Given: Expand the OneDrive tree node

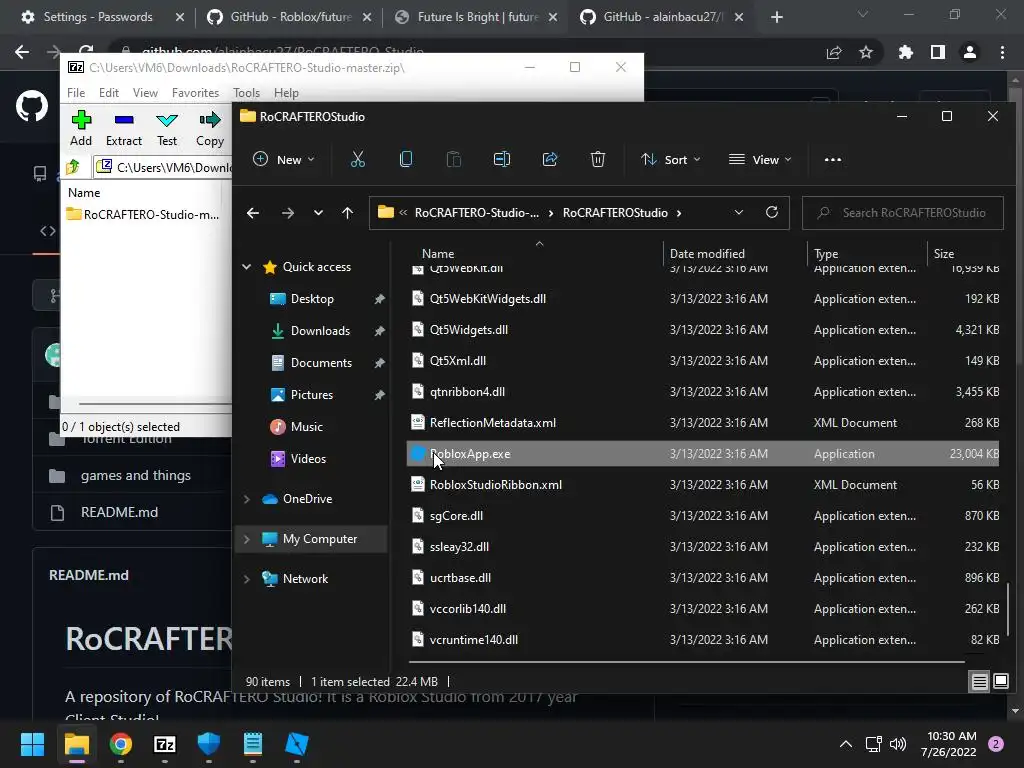Looking at the screenshot, I should coord(246,499).
